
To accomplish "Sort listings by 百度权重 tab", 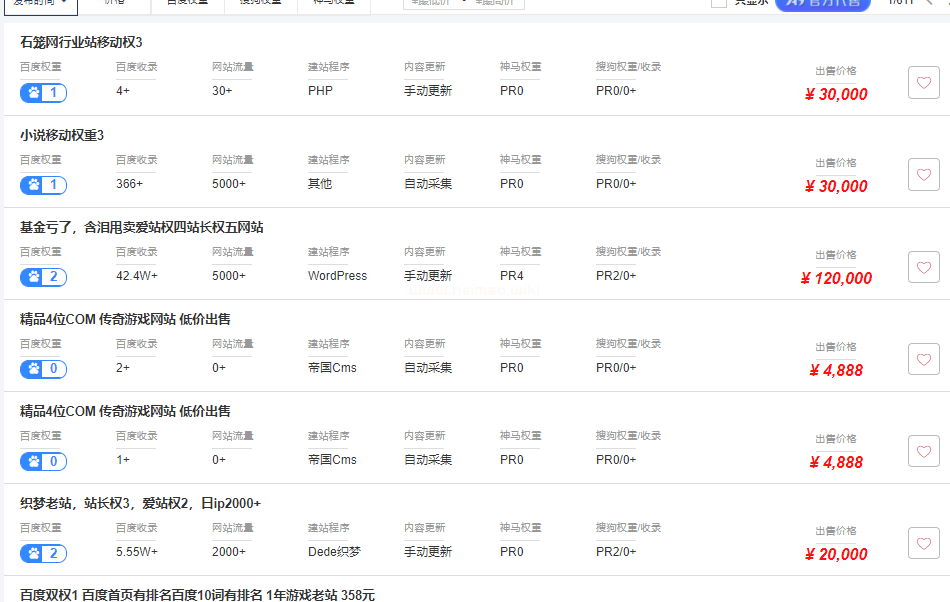I will click(188, 4).
